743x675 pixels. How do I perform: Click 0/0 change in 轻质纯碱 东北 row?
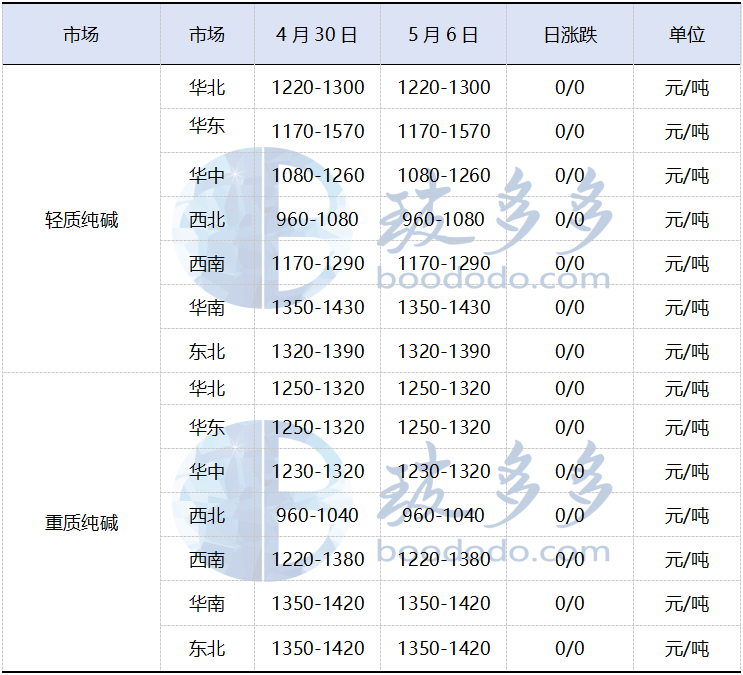click(x=570, y=352)
